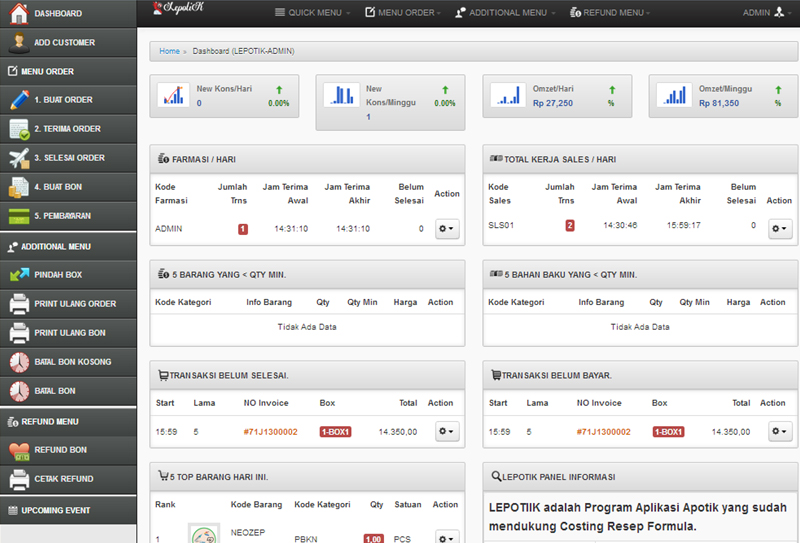800x543 pixels.
Task: Click the Cetak Refund printer icon
Action: point(19,479)
